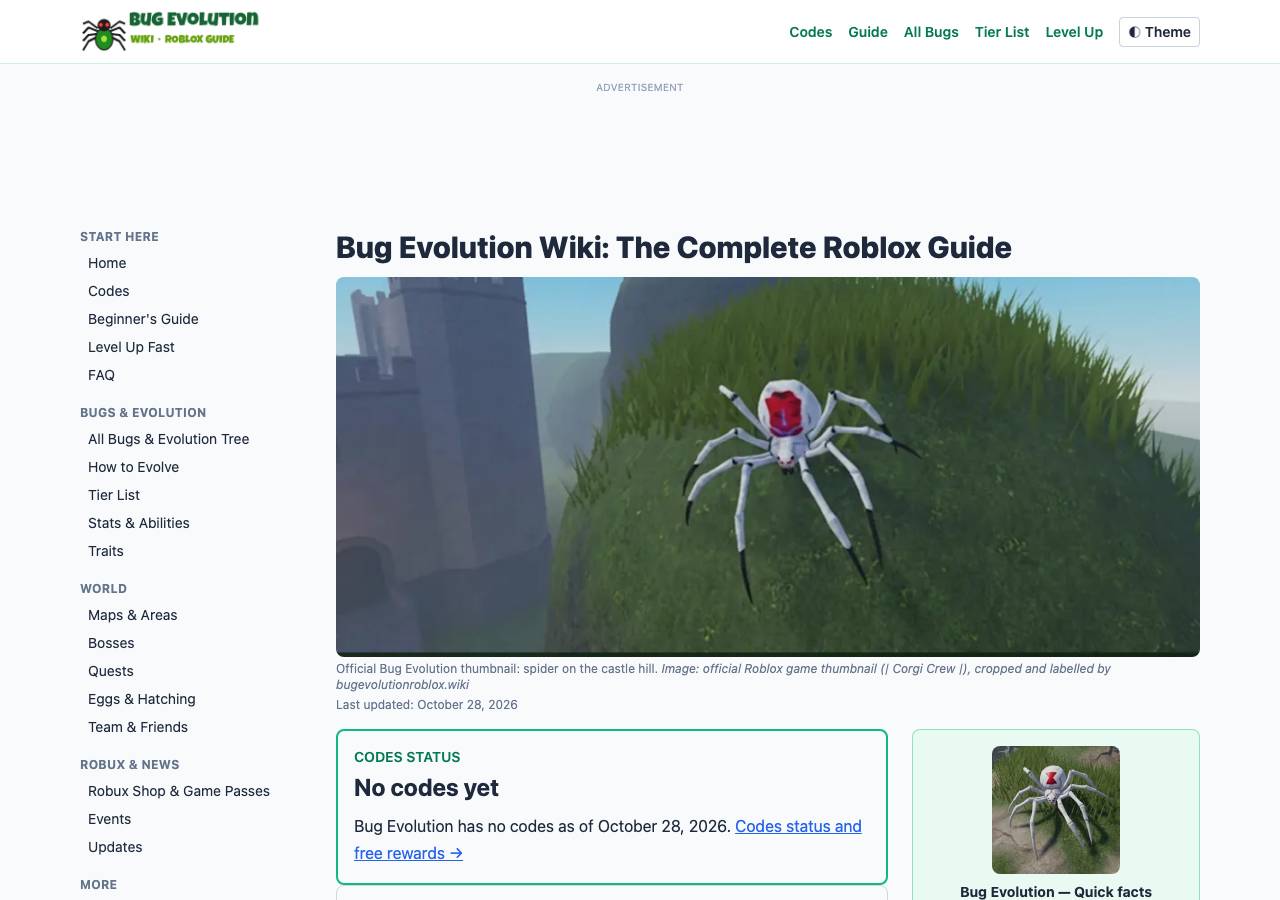Open Level Up in the top navigation
The width and height of the screenshot is (1280, 900).
click(1074, 32)
